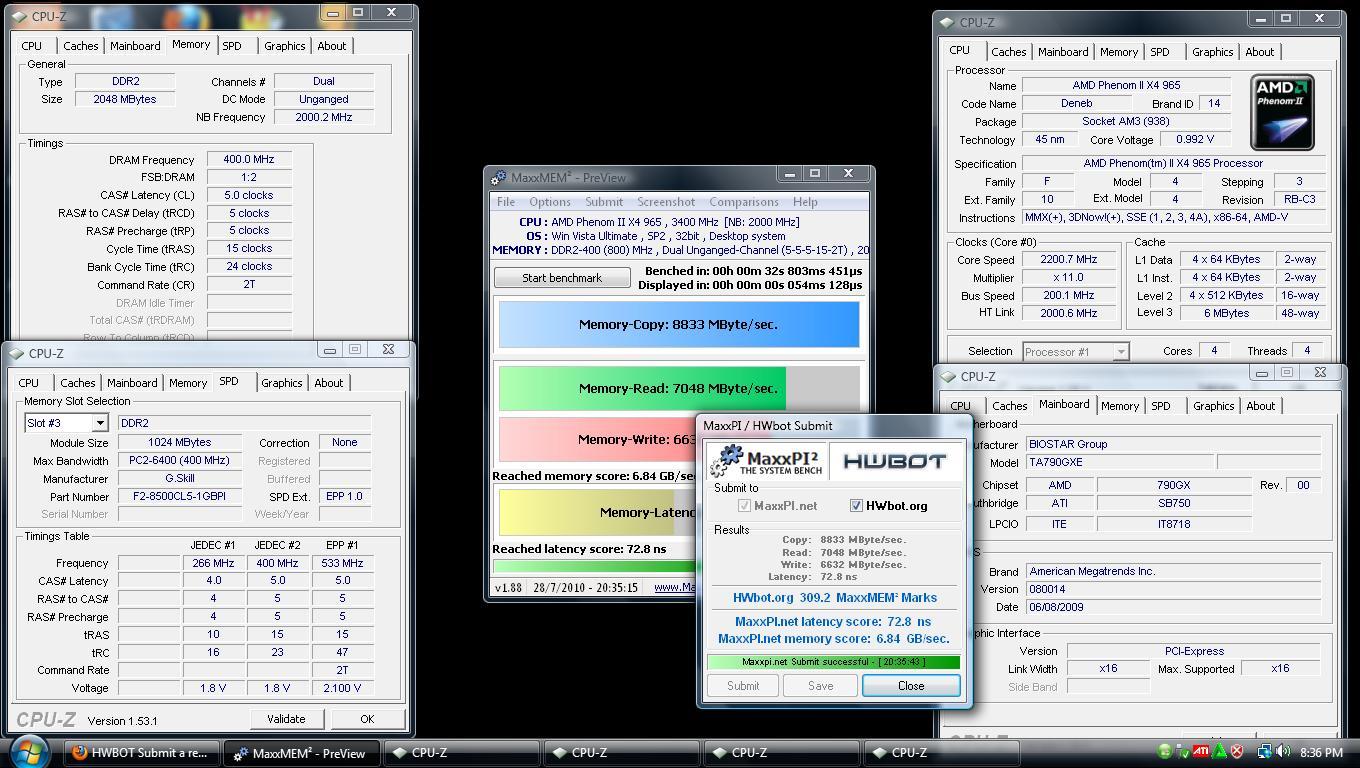Click EPP #1 voltage 2.100 V cell

coord(342,688)
